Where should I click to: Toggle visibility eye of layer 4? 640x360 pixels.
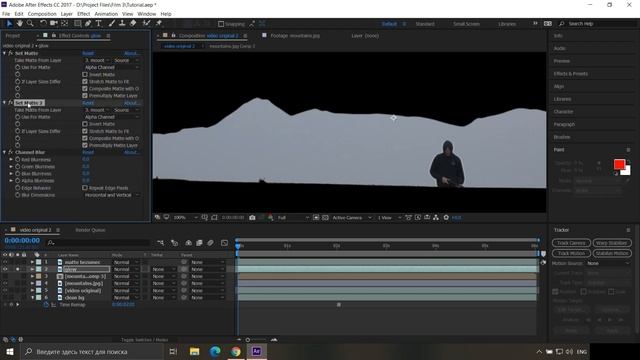(5, 283)
